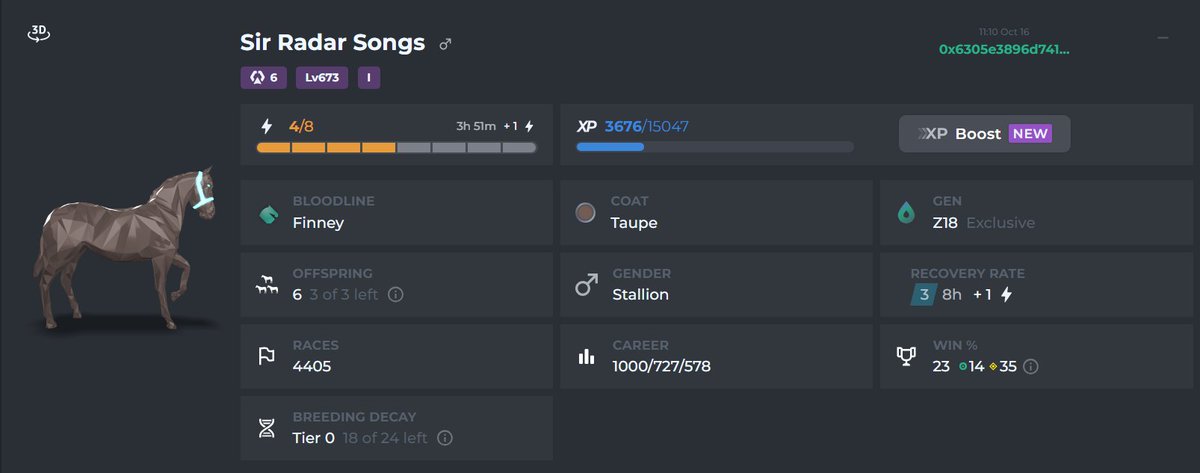Click the recovery rate 3 badge

(x=923, y=295)
